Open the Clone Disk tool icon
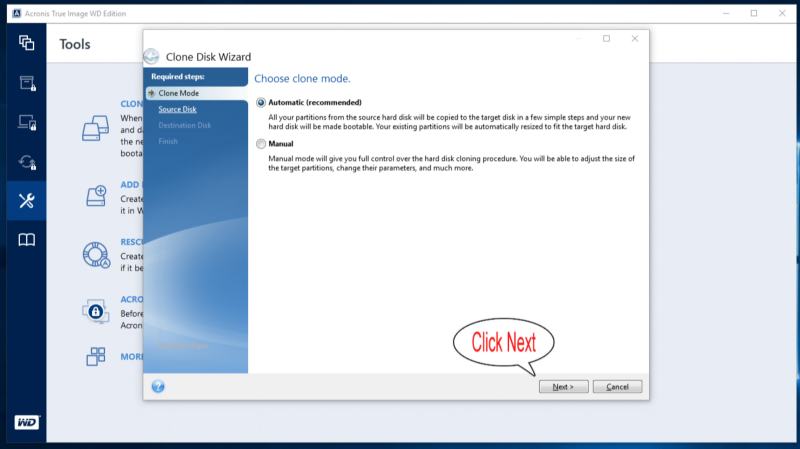The height and width of the screenshot is (449, 800). [95, 128]
